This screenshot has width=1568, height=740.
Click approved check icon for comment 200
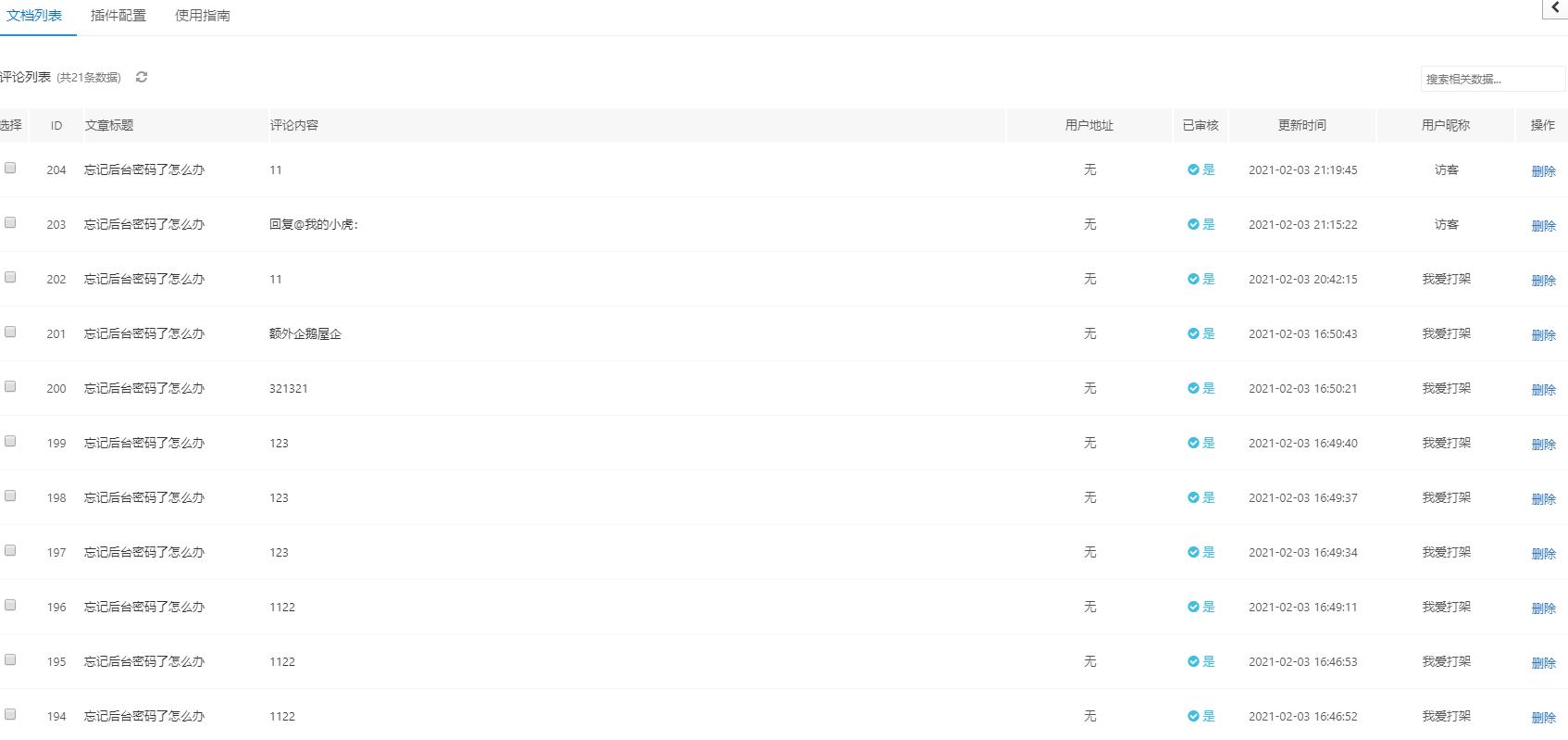tap(1193, 388)
